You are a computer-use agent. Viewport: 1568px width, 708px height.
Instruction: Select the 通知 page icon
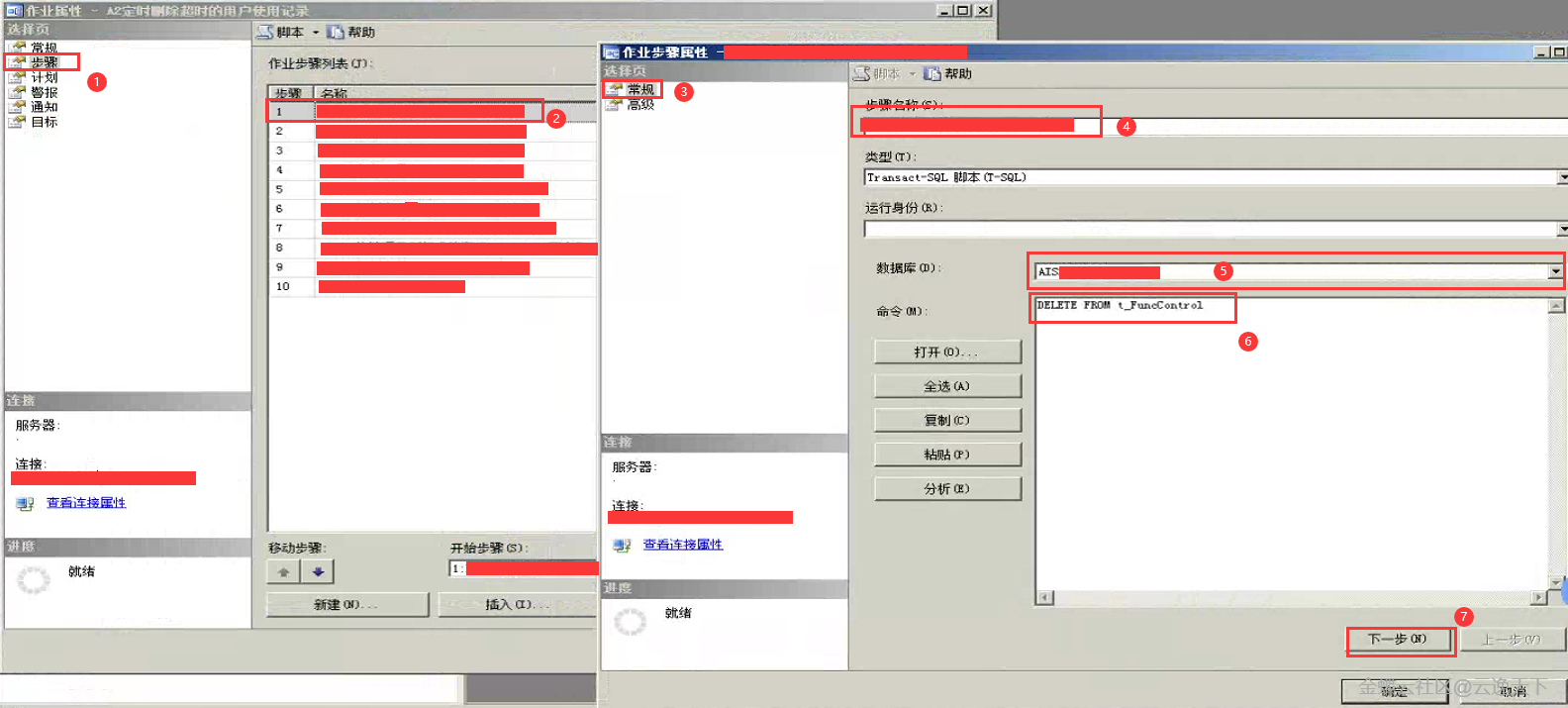click(18, 107)
